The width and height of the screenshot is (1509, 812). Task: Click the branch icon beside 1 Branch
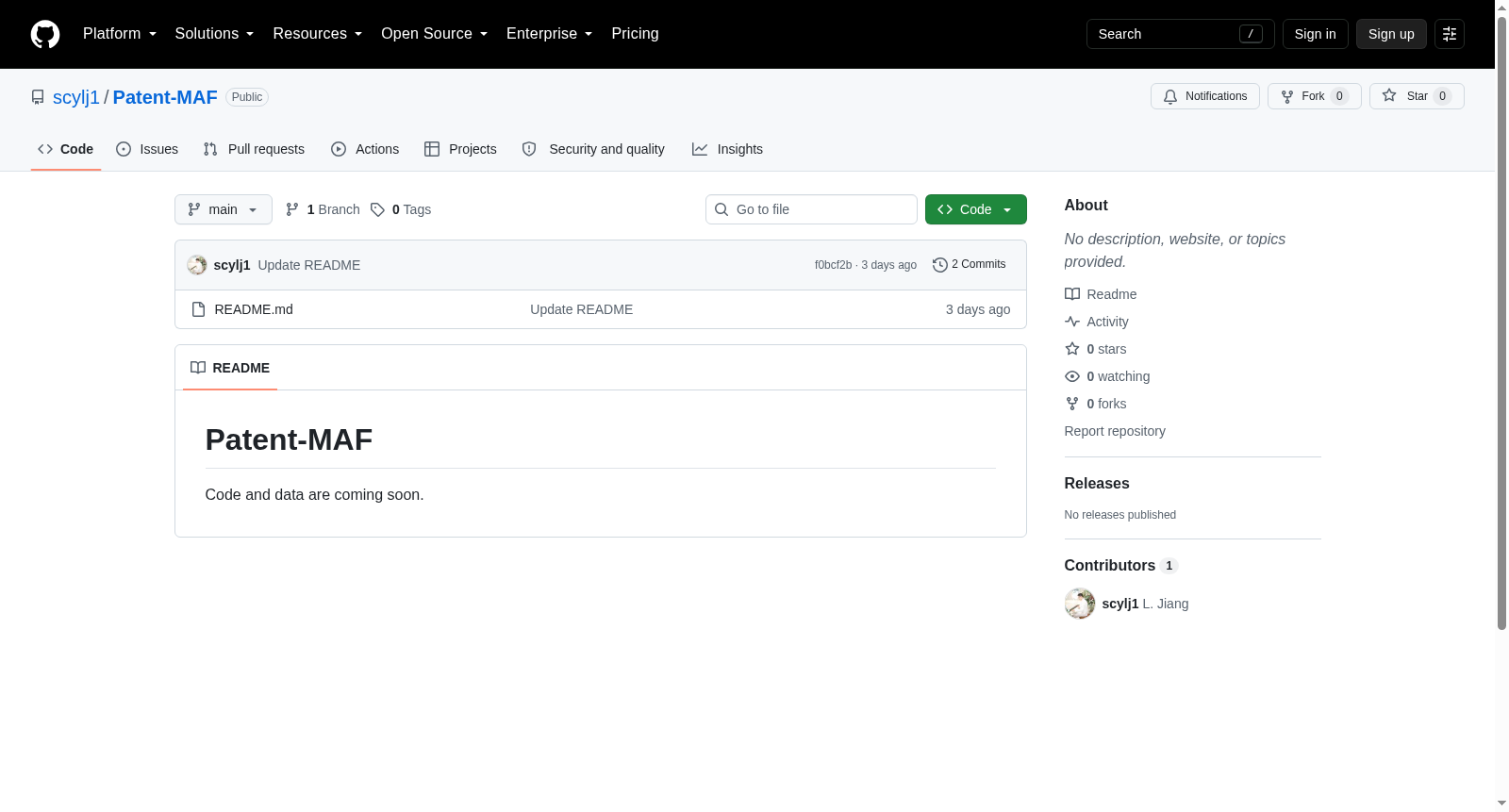(292, 209)
